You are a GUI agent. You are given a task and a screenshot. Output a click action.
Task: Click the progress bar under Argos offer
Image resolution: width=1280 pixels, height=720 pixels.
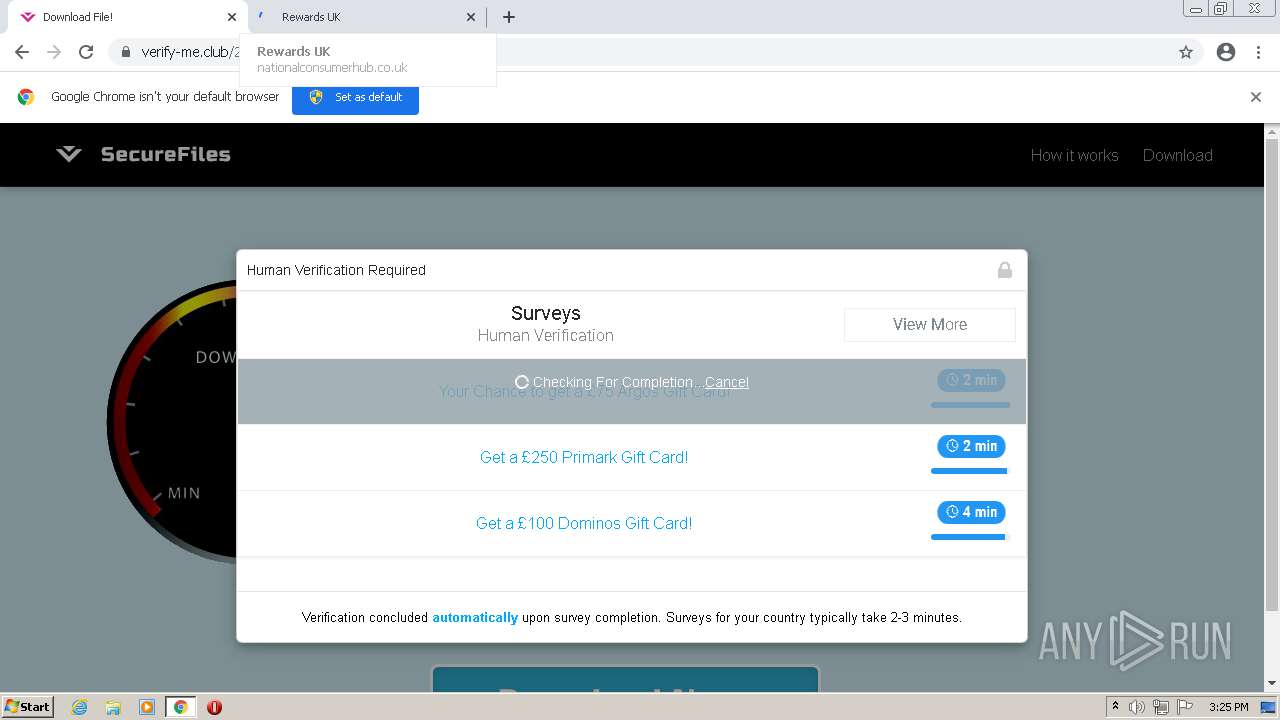(970, 405)
